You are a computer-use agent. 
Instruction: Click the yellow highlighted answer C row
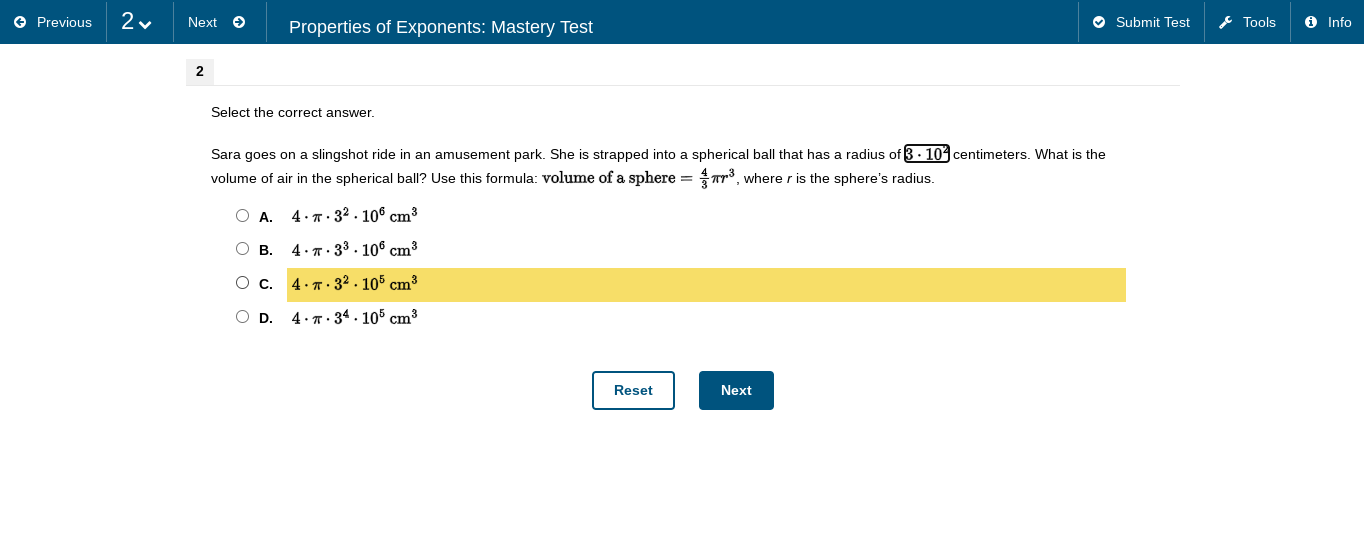706,285
